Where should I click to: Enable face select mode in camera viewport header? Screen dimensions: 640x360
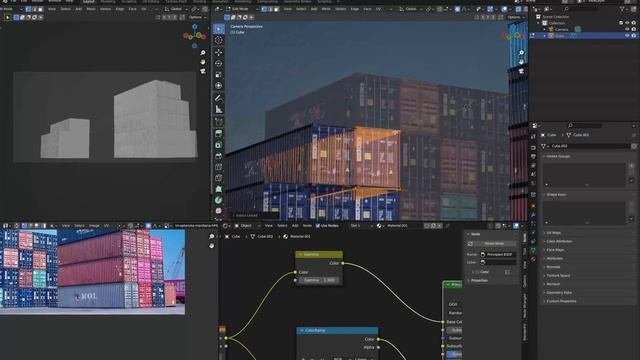(277, 9)
